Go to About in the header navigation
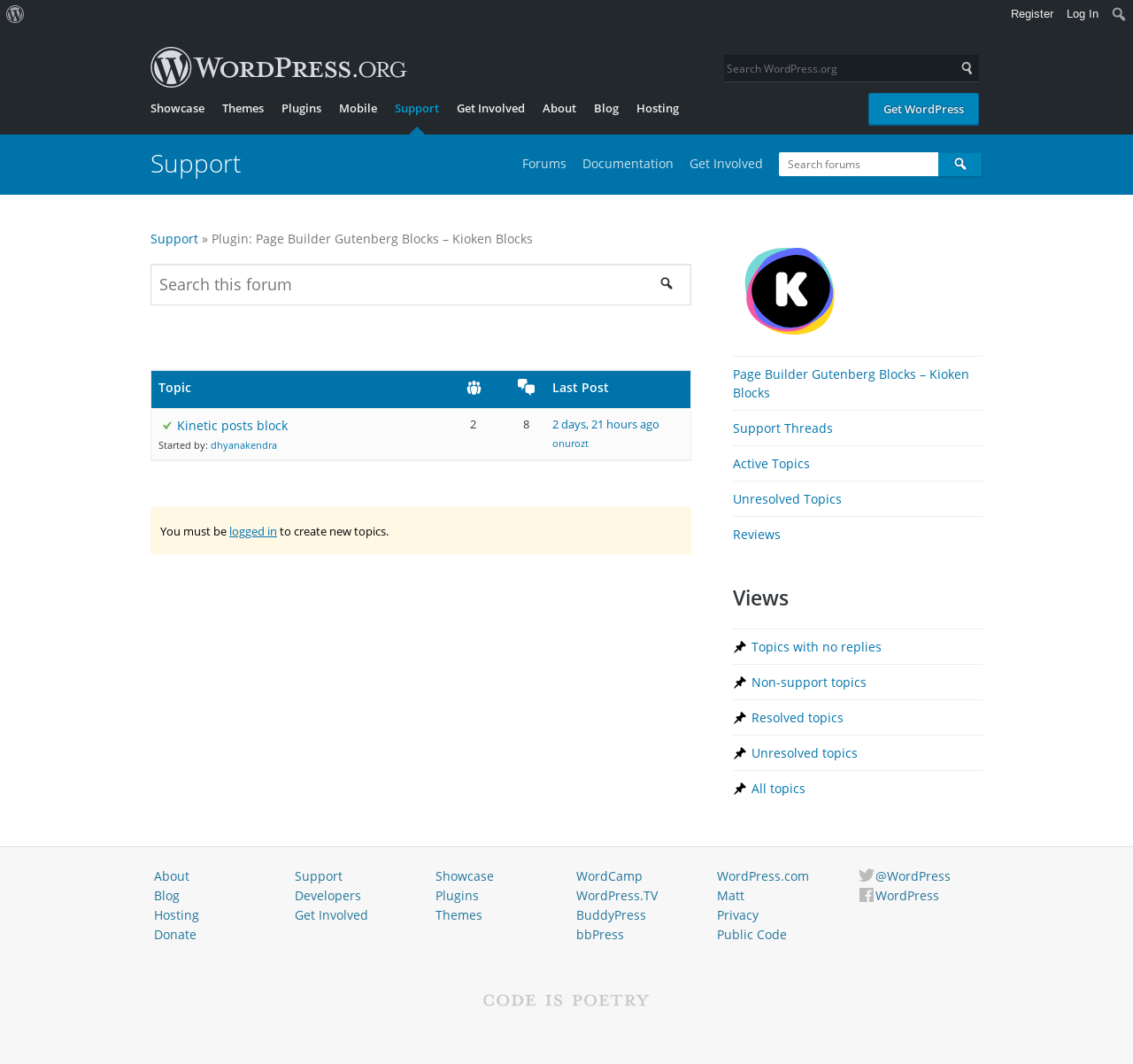The width and height of the screenshot is (1133, 1064). [x=559, y=108]
